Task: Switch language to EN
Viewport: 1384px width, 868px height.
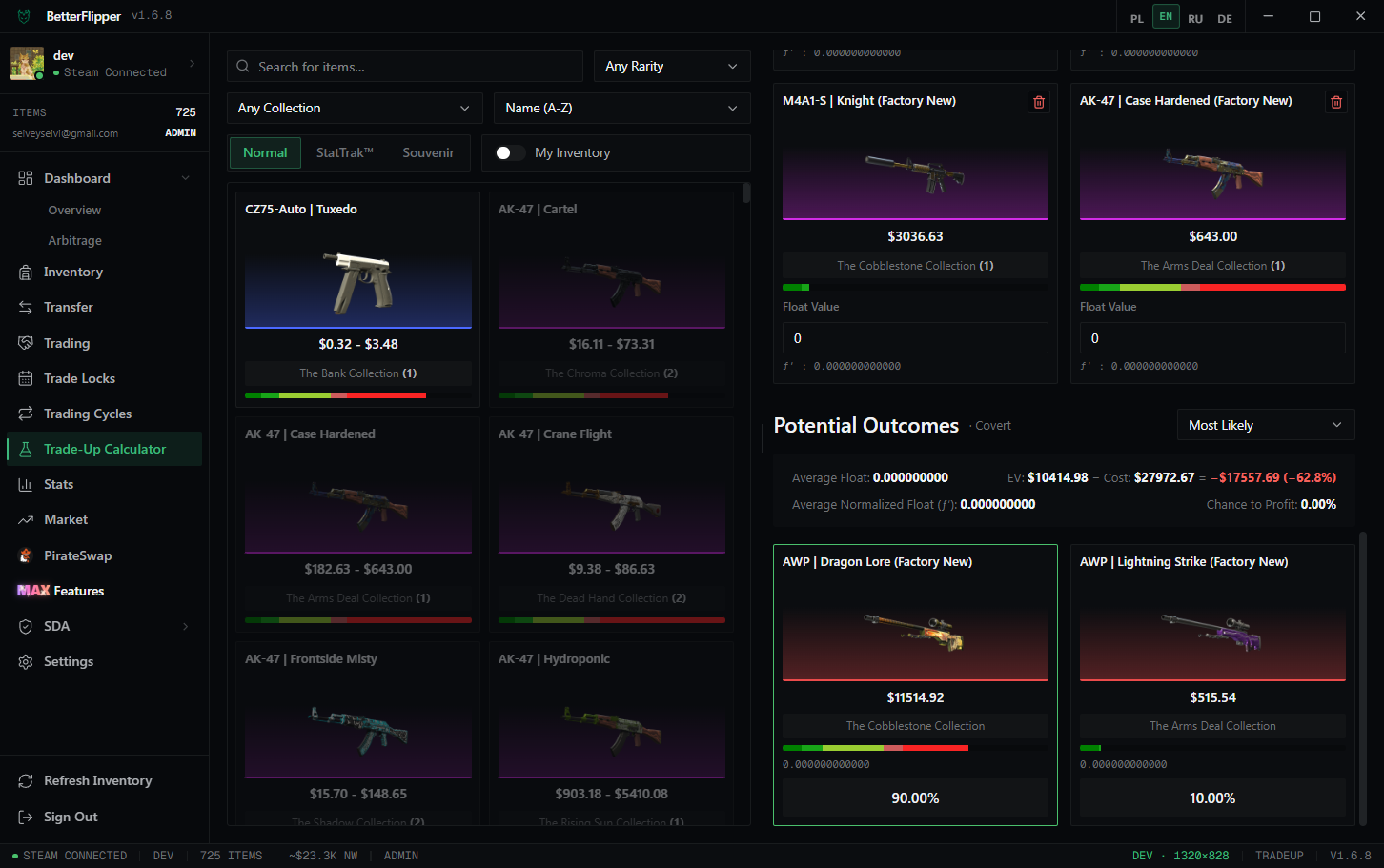Action: pyautogui.click(x=1166, y=16)
